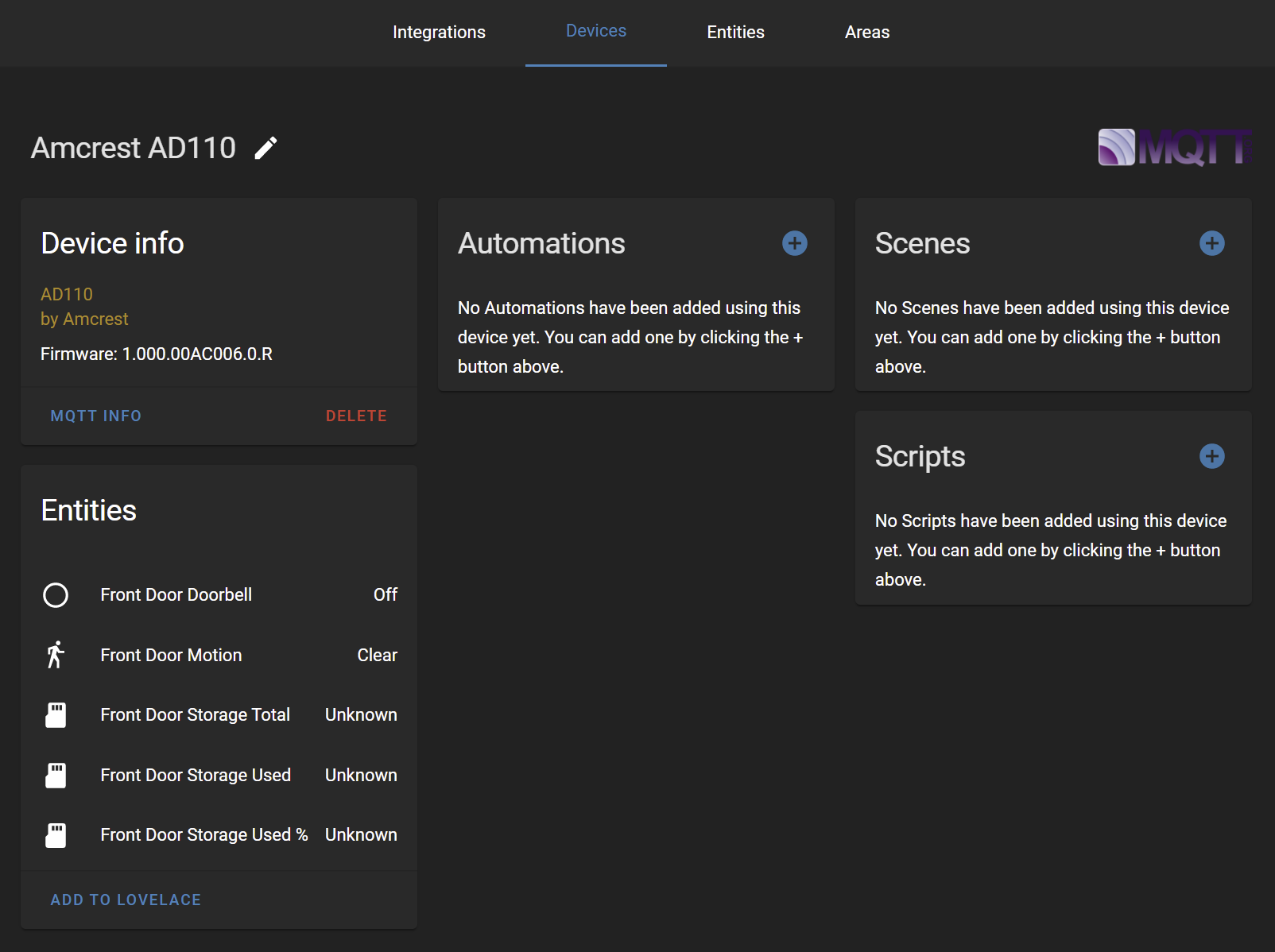Click the Firmware version text
The width and height of the screenshot is (1275, 952).
pos(157,354)
